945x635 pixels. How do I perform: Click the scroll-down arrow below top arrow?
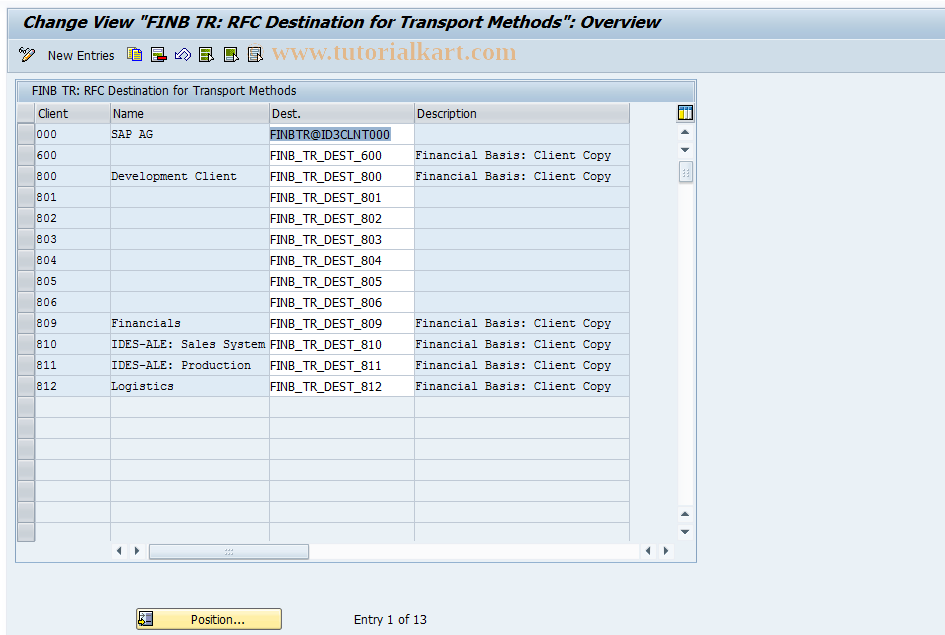pos(685,149)
